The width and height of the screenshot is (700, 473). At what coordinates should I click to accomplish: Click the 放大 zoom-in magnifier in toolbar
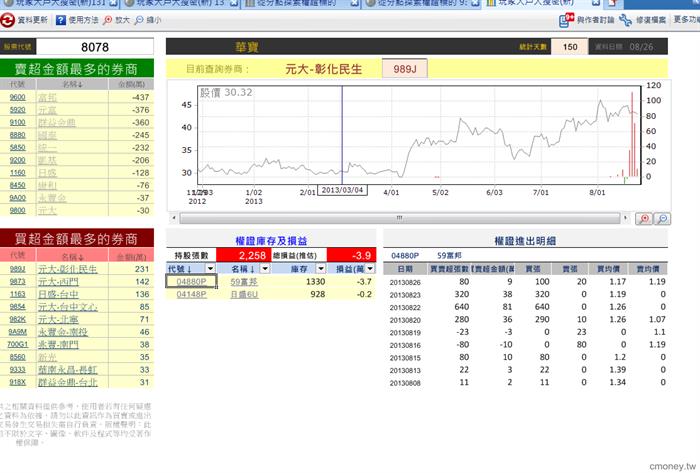(x=108, y=20)
